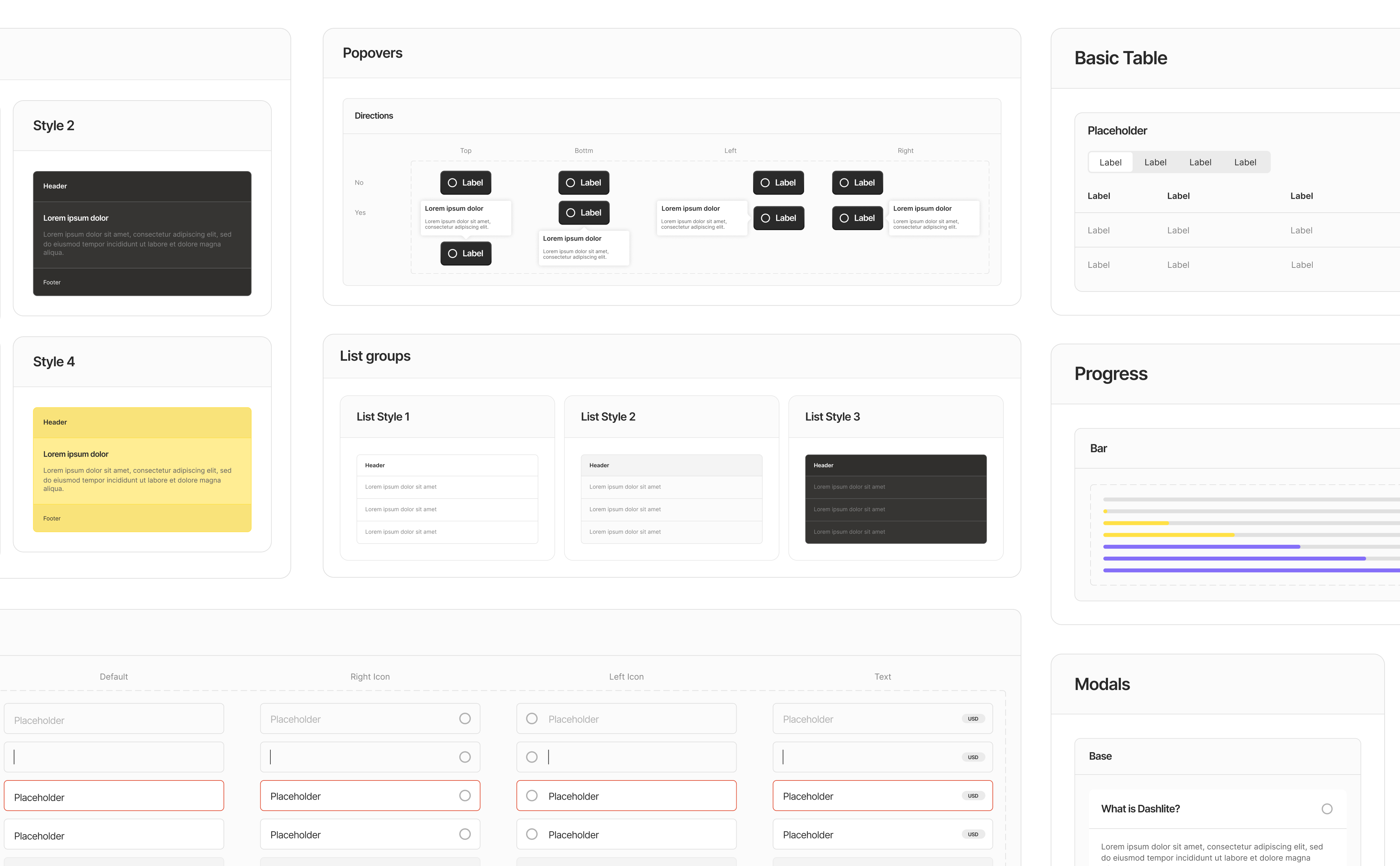This screenshot has height=866, width=1400.
Task: Click USD badge in first Text input
Action: click(x=973, y=719)
